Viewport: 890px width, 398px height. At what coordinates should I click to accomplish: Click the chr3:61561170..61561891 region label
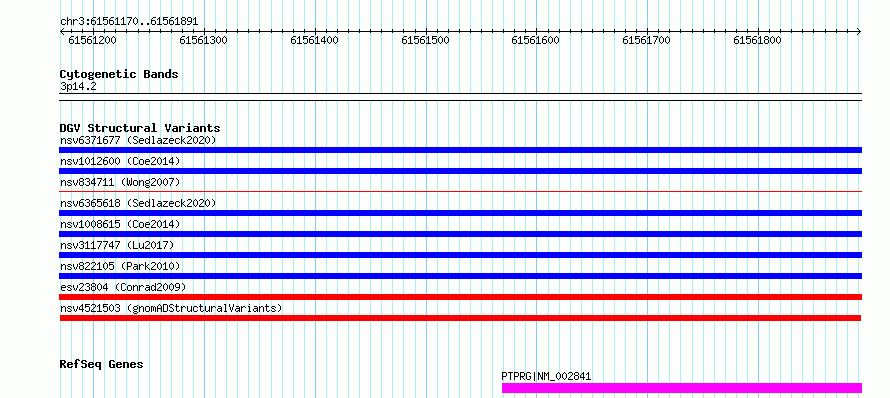129,22
